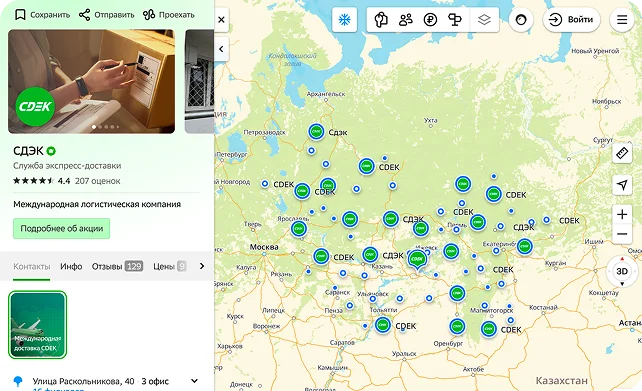
Task: Click the Отправить share icon
Action: (x=84, y=15)
